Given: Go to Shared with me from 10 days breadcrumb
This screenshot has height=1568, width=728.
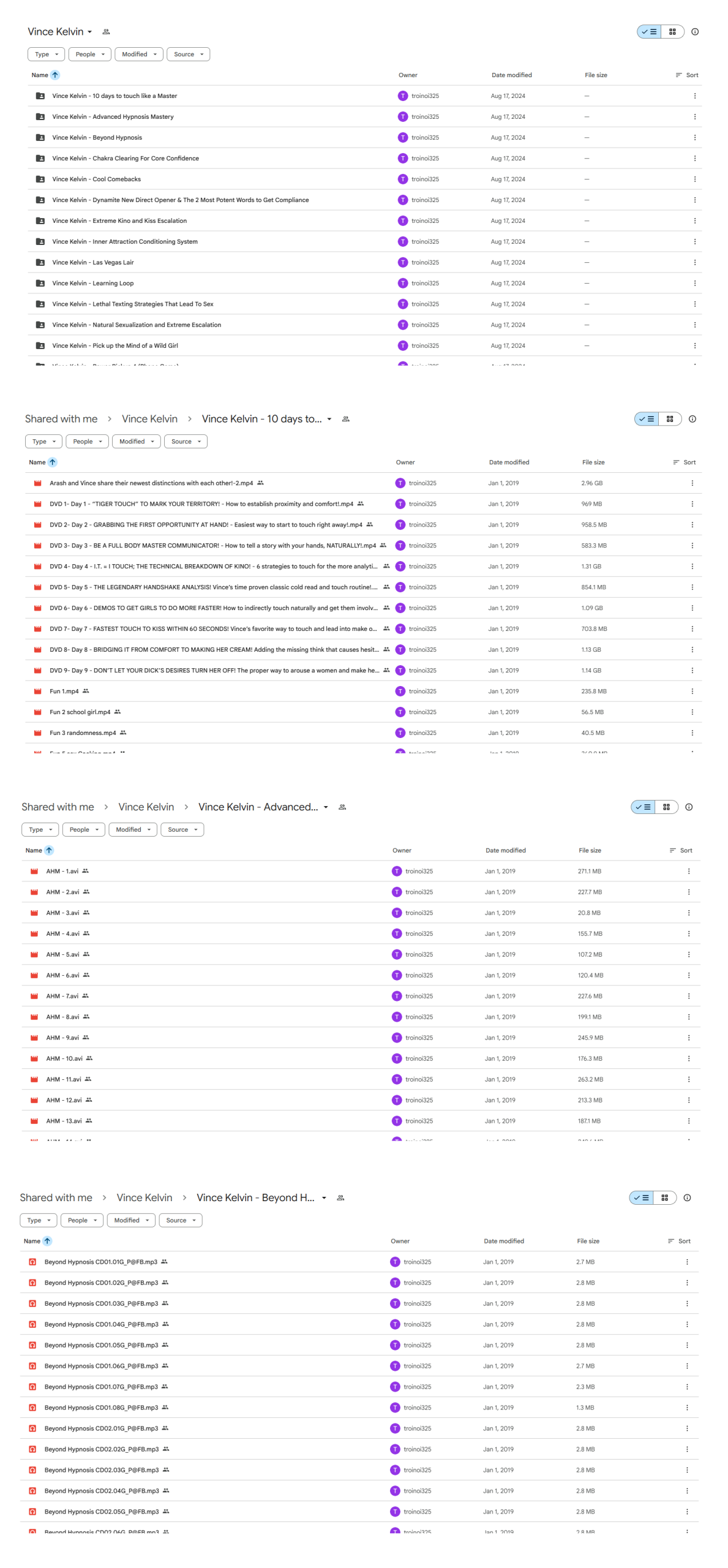Looking at the screenshot, I should coord(61,419).
